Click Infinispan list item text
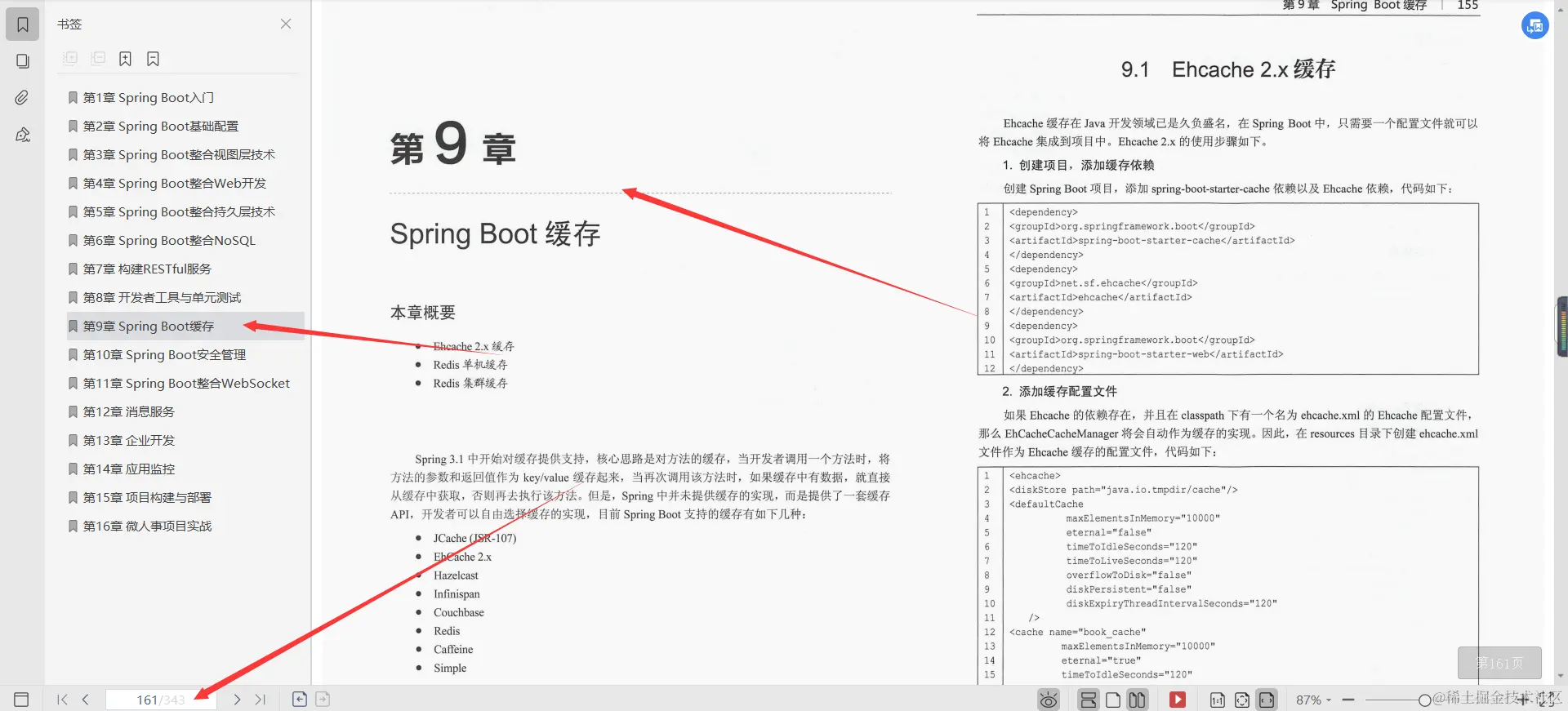This screenshot has height=711, width=1568. click(457, 594)
